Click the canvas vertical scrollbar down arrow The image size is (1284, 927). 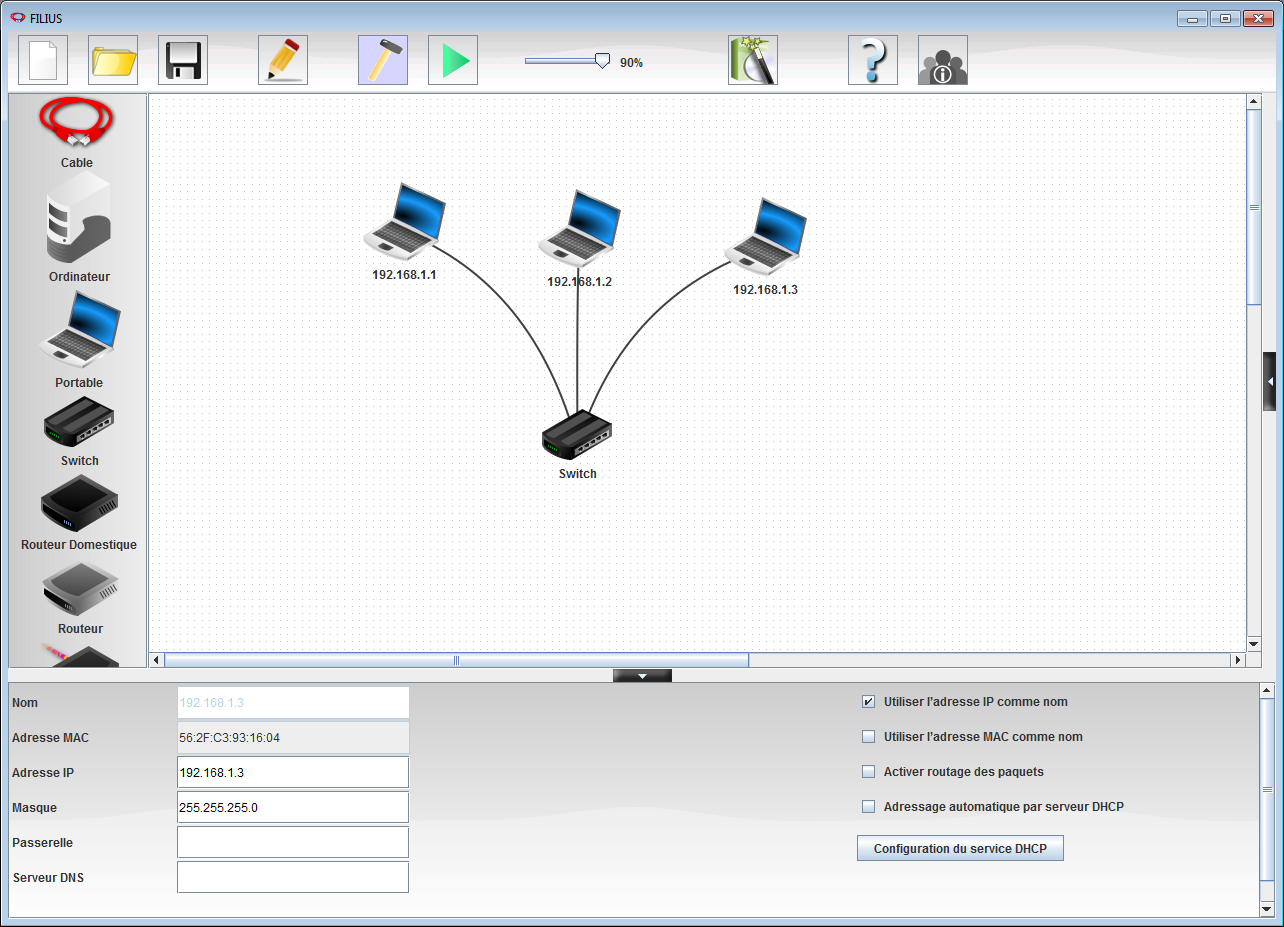1254,644
